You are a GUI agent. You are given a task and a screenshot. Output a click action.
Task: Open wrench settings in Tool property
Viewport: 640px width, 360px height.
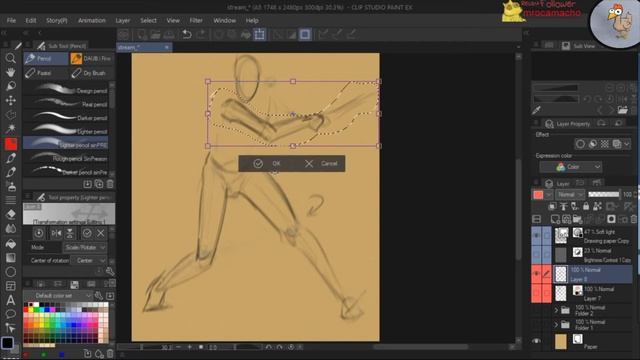(110, 271)
